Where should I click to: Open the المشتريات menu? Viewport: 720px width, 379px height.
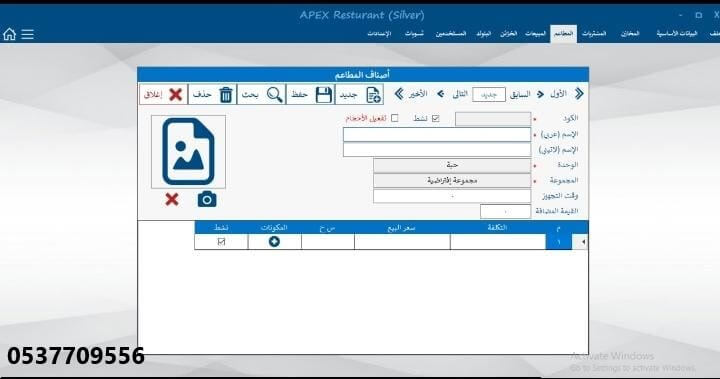pos(594,34)
